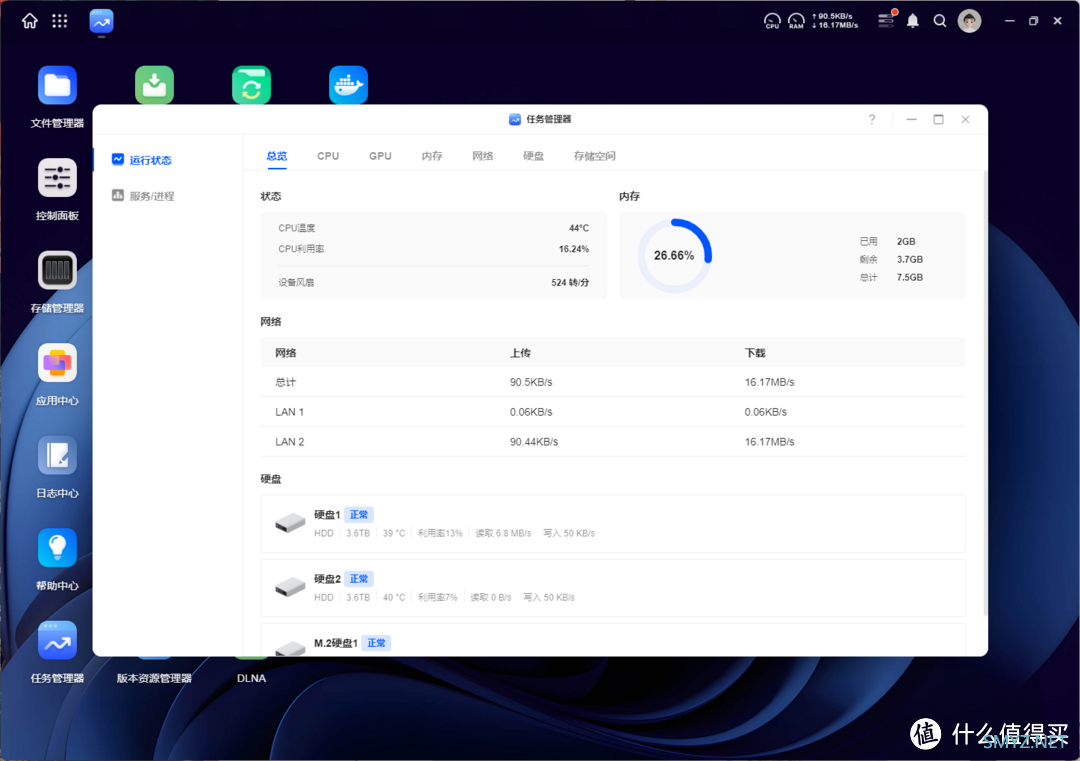Screen dimensions: 1080x761
Task: Open the user avatar menu
Action: tap(969, 21)
